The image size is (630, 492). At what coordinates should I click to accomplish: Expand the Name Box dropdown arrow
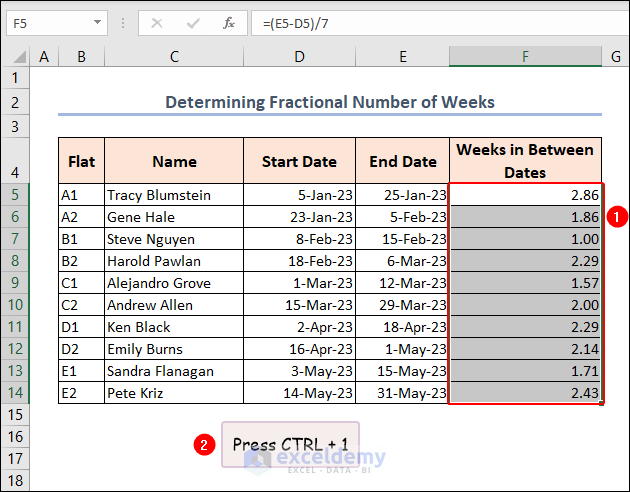click(x=96, y=22)
